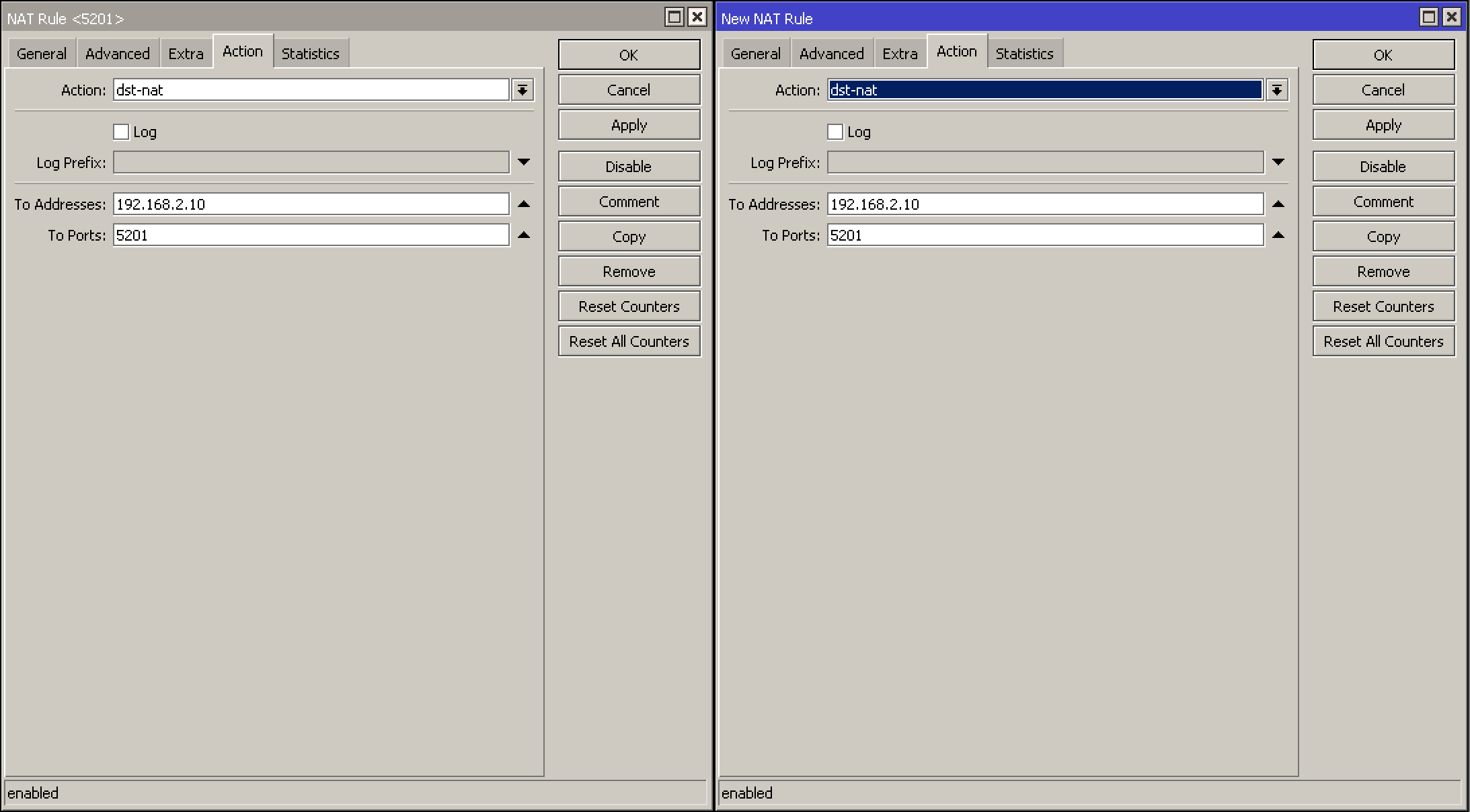
Task: Click Comment in New NAT Rule window
Action: pyautogui.click(x=1384, y=202)
